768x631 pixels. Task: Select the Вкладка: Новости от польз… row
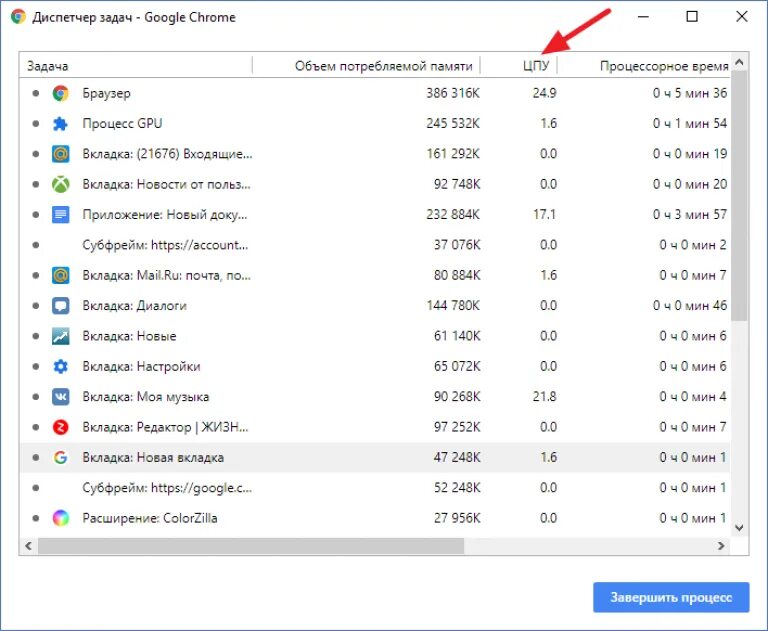click(x=375, y=184)
